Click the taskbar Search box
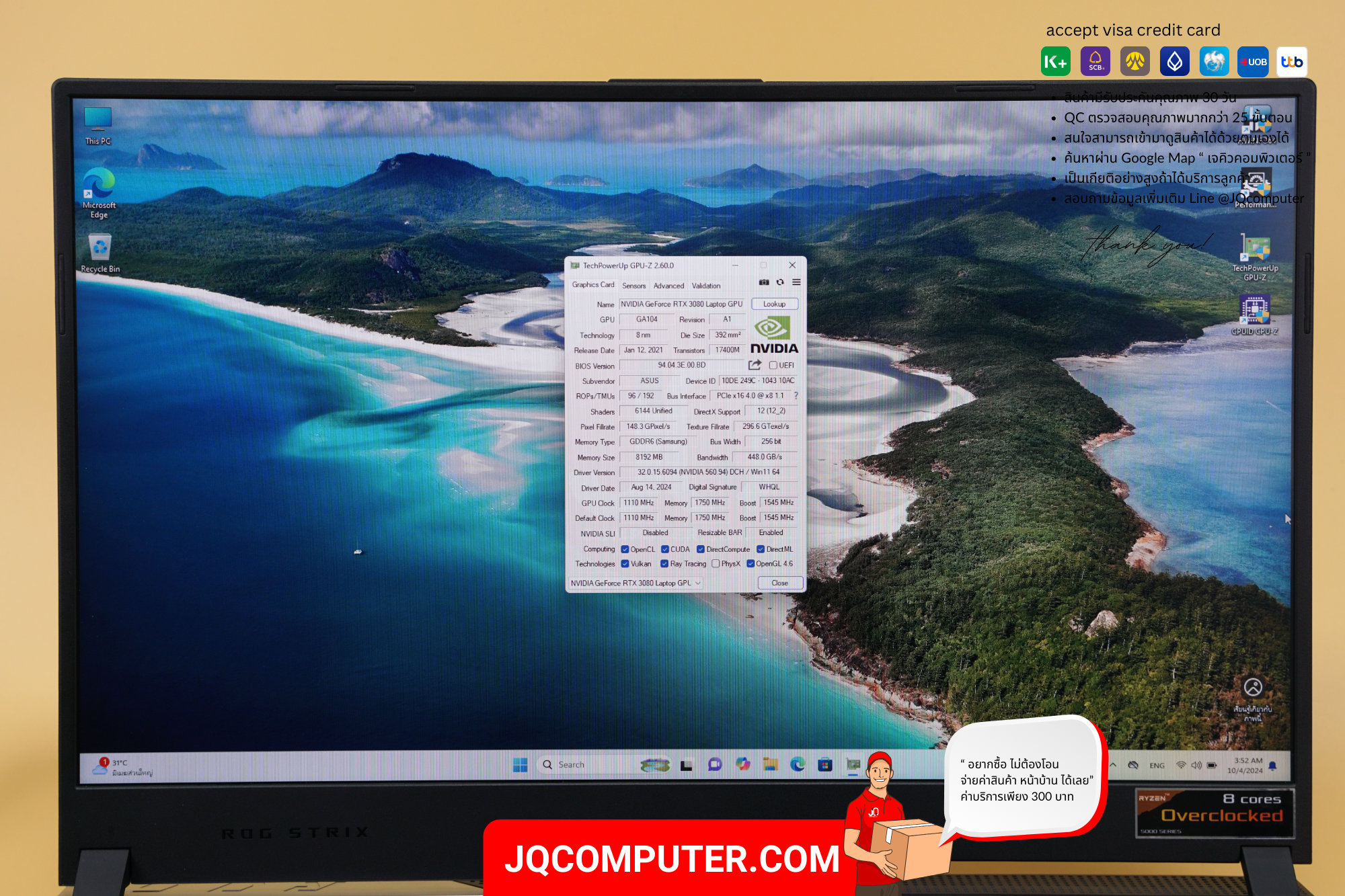Image resolution: width=1345 pixels, height=896 pixels. 588,765
